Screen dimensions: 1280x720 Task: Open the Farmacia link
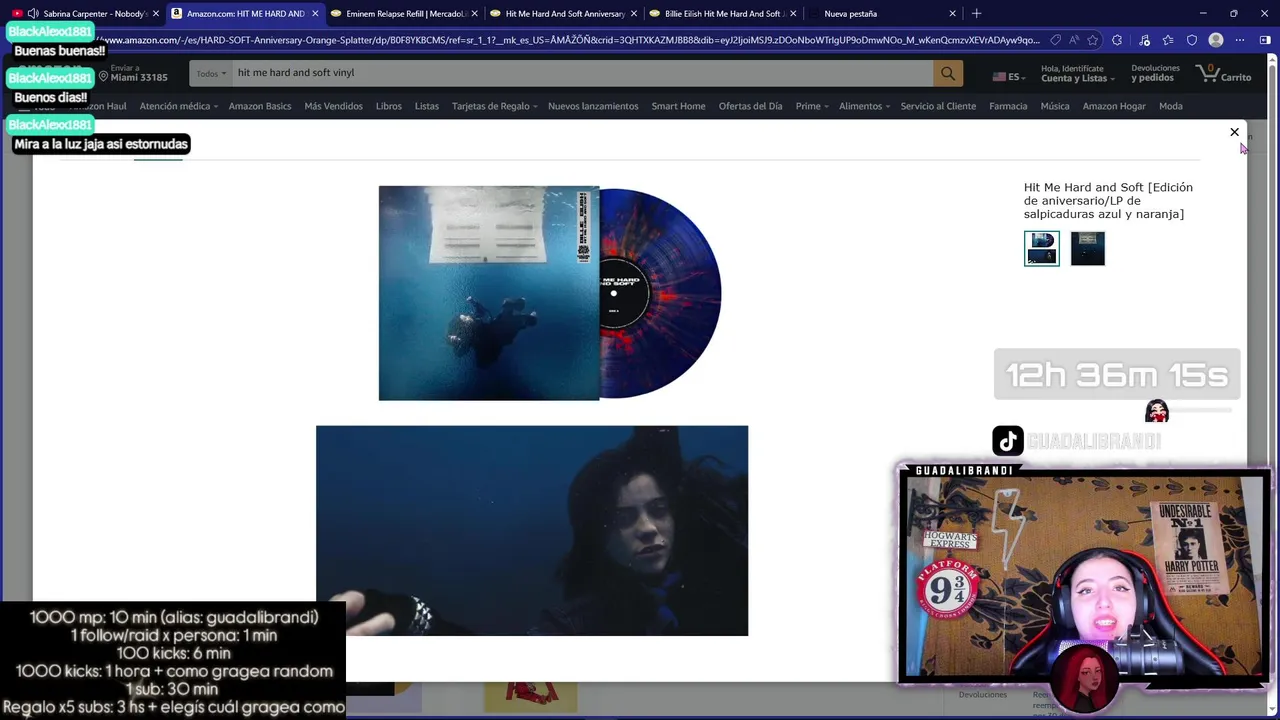click(x=1008, y=106)
